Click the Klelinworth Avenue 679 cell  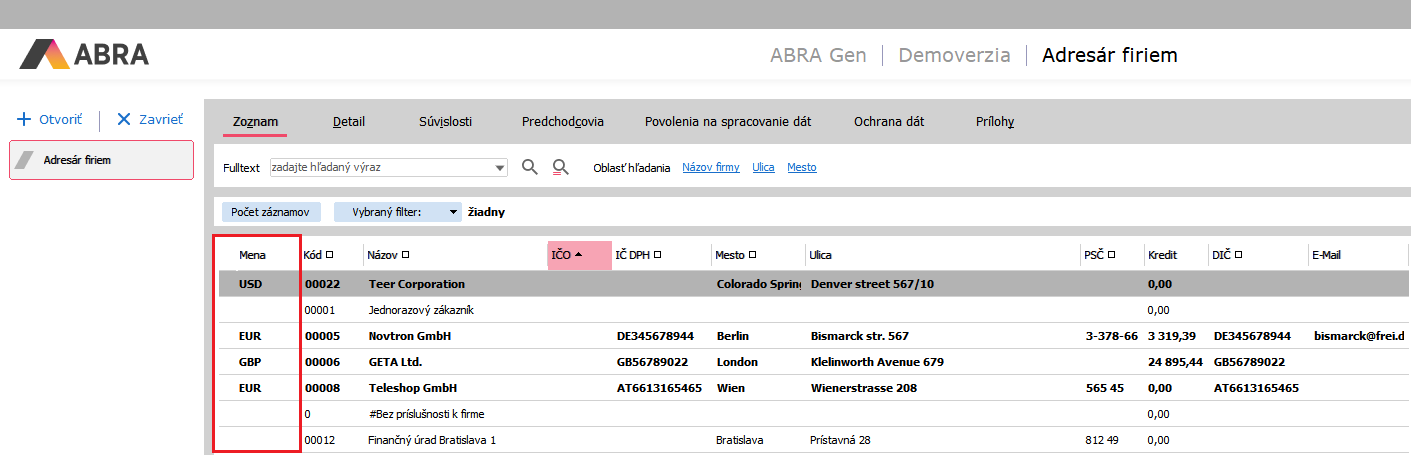pyautogui.click(x=877, y=362)
